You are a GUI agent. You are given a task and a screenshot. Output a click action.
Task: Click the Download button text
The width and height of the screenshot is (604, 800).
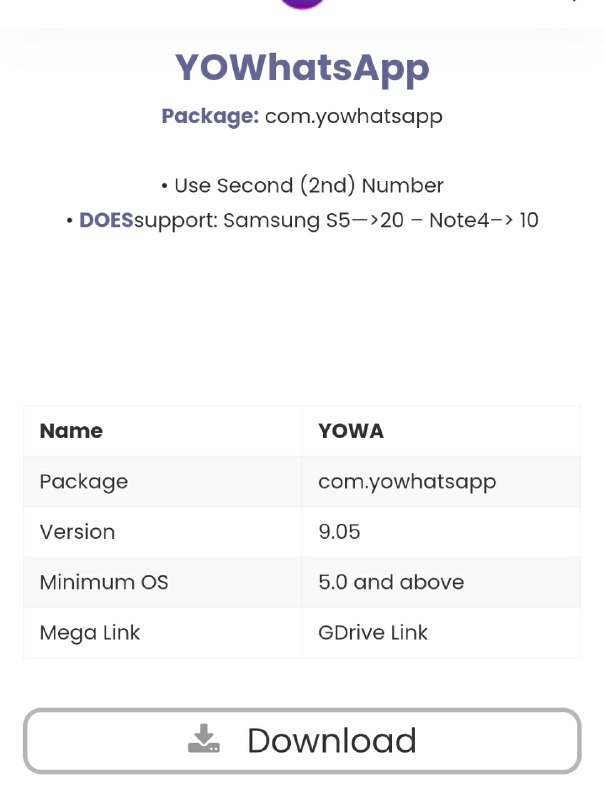[332, 740]
